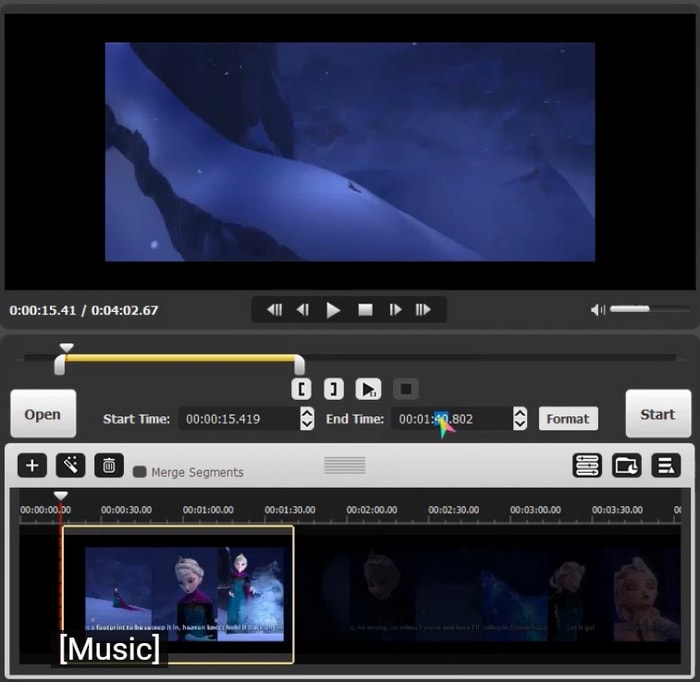Decrease Start Time with down arrow
Screen dimensions: 700x682
pyautogui.click(x=307, y=424)
